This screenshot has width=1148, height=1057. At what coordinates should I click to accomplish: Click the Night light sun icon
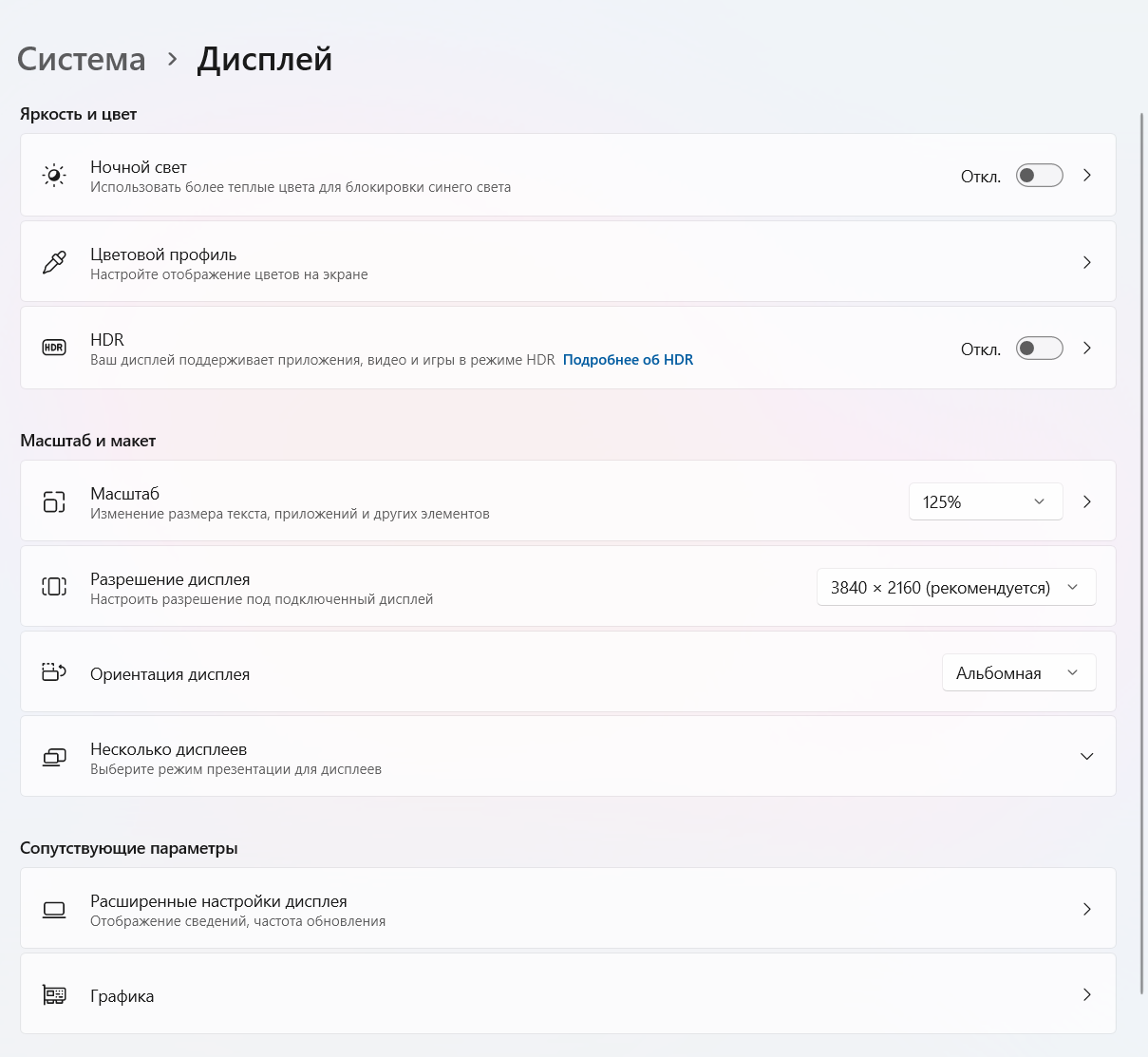[x=55, y=176]
